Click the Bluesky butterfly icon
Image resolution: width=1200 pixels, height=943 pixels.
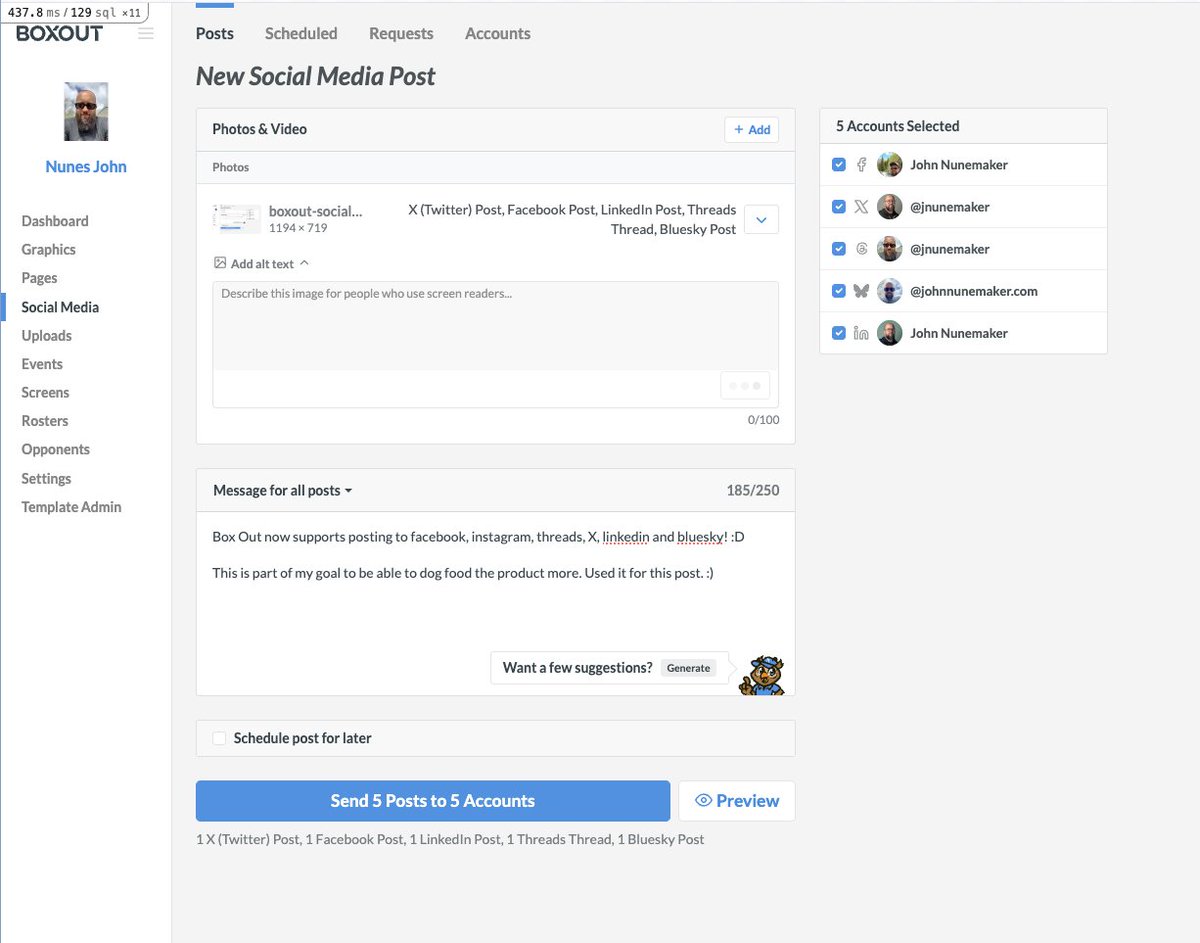[861, 291]
